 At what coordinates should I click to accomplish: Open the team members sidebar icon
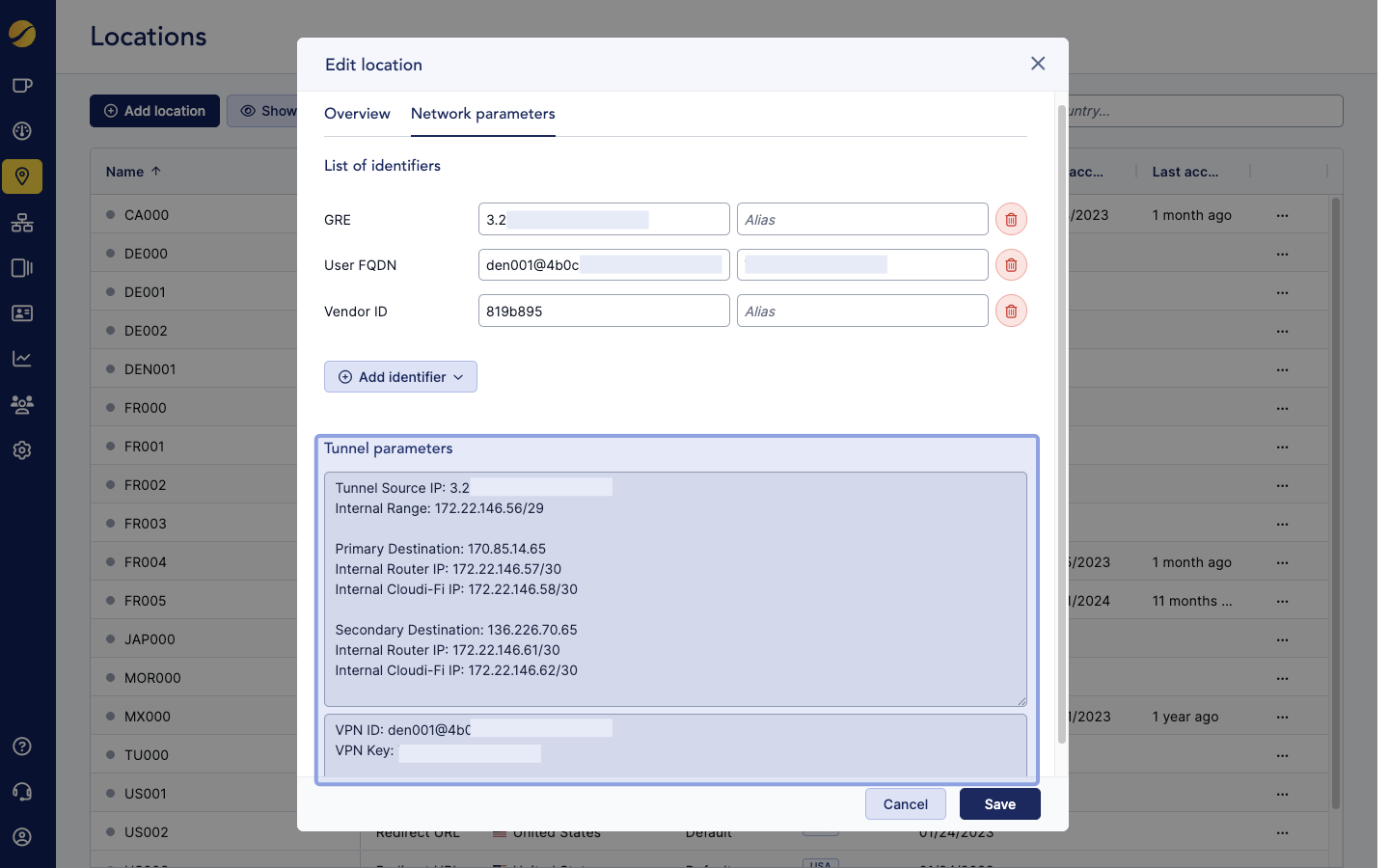(22, 404)
